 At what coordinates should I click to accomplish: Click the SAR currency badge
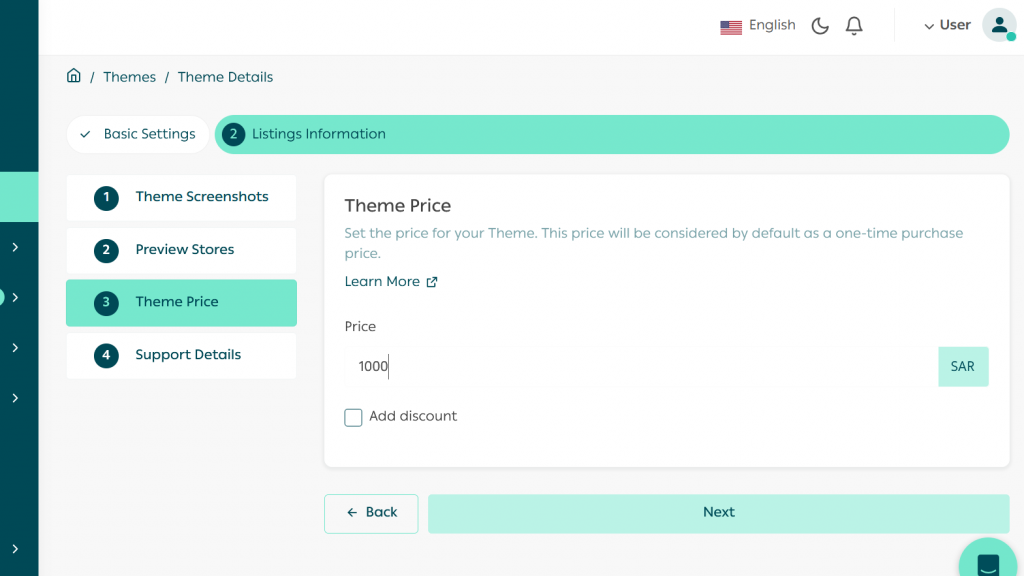[x=963, y=367]
